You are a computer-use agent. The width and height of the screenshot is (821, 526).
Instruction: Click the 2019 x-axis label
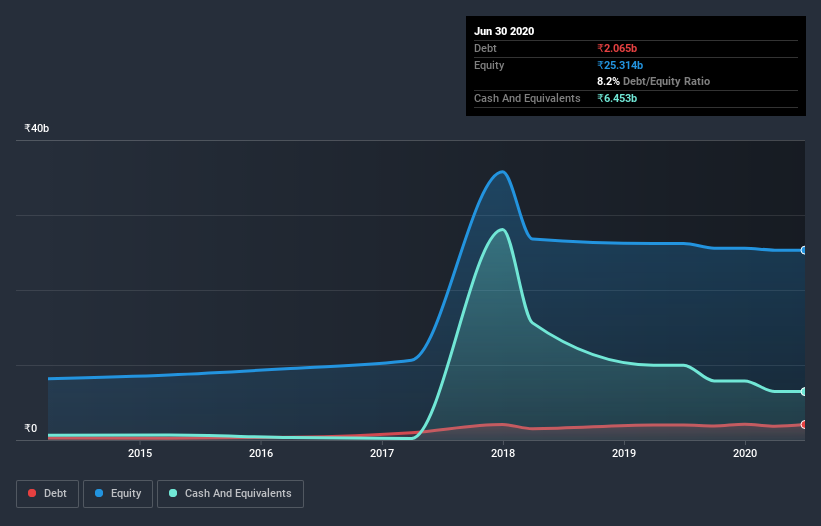(x=624, y=453)
